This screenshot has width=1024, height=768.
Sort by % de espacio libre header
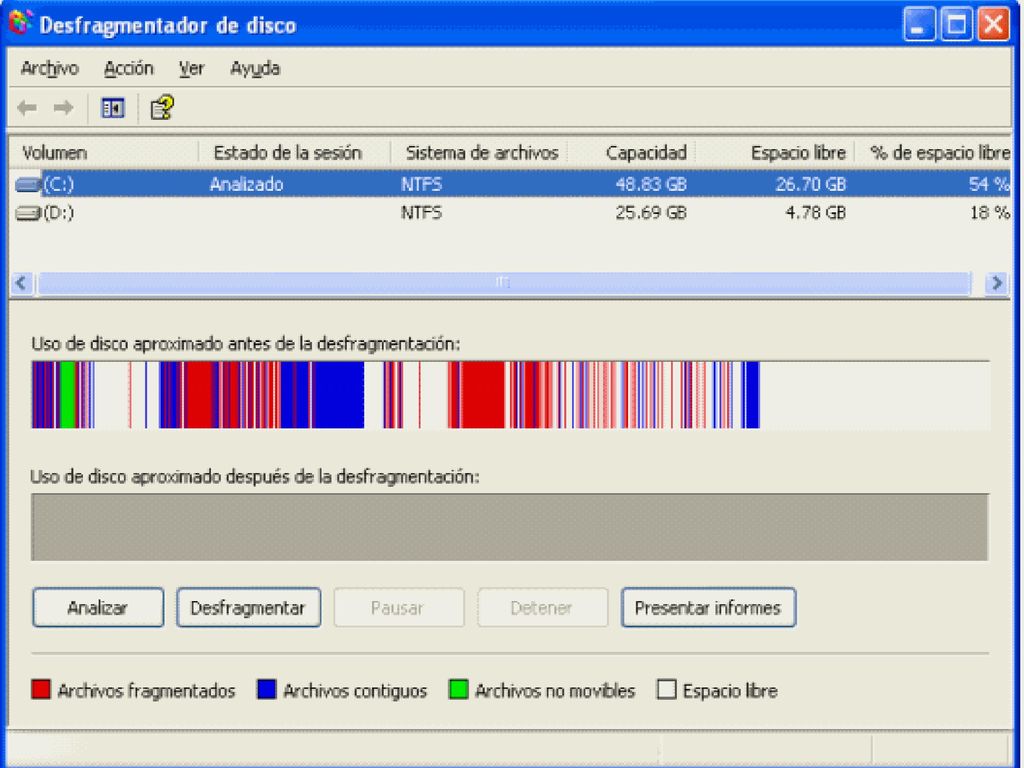coord(933,153)
